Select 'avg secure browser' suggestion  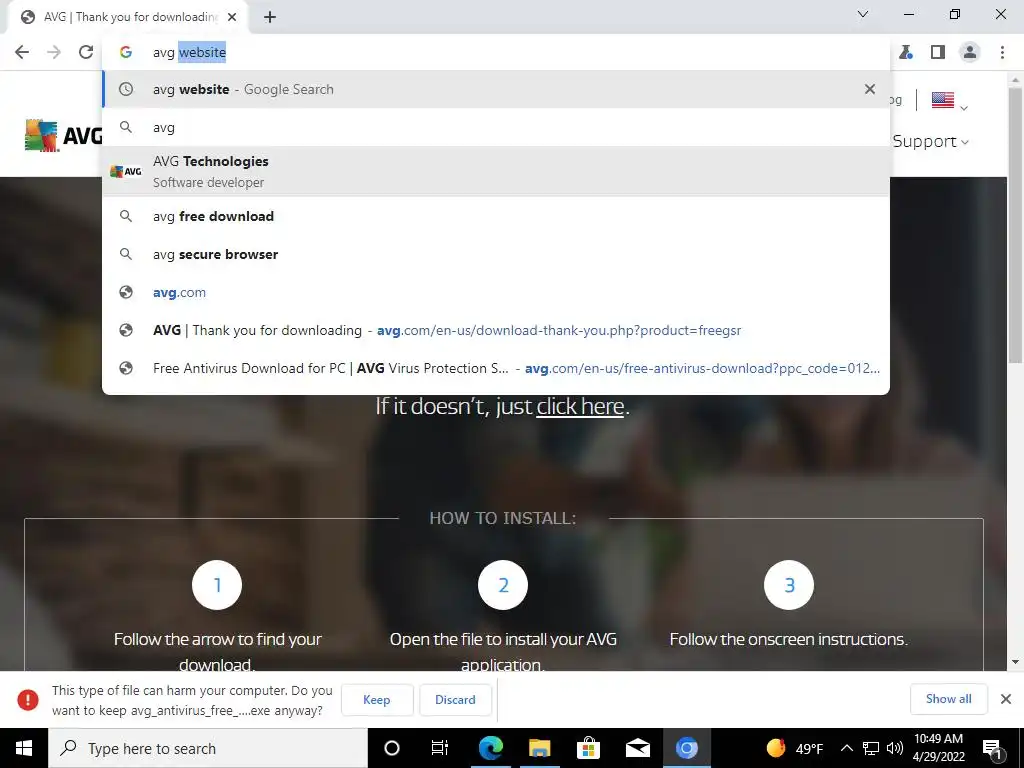tap(496, 254)
